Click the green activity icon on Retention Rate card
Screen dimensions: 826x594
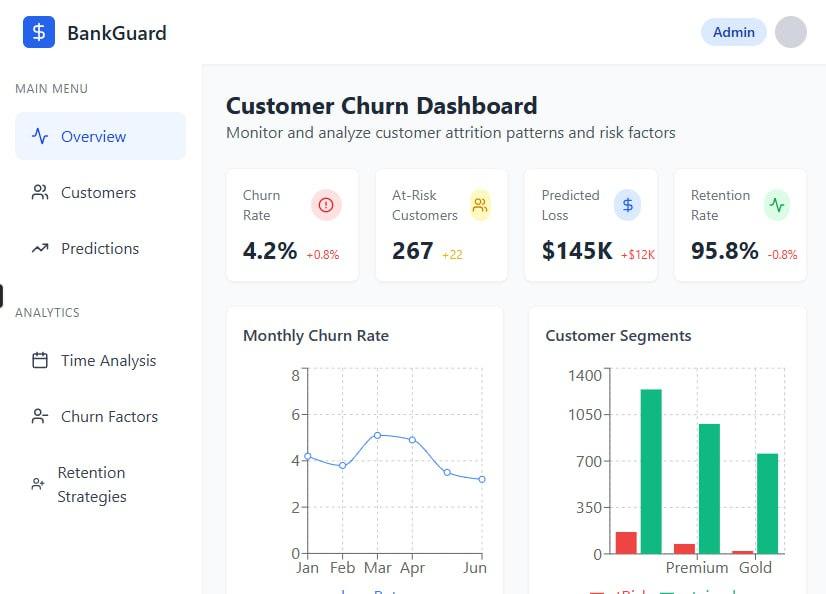pyautogui.click(x=777, y=205)
